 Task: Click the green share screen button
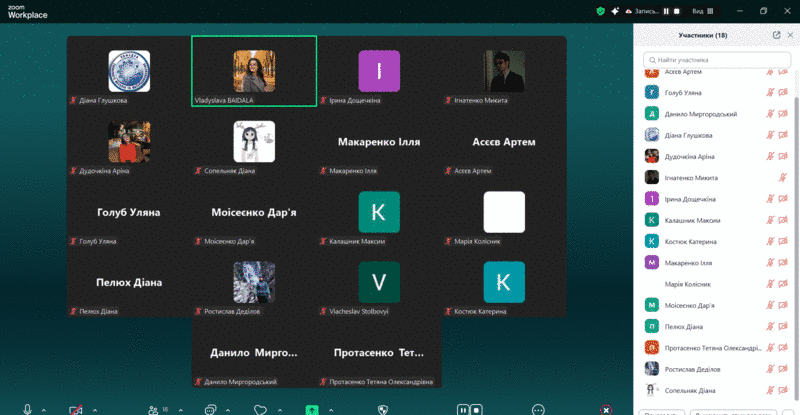coord(312,408)
